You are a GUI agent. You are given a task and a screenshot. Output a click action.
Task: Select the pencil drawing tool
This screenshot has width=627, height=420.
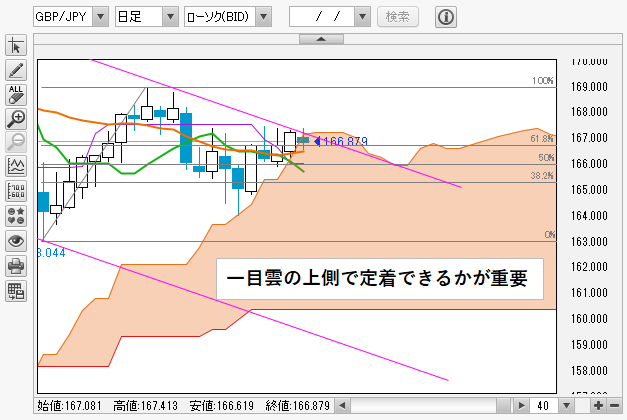pyautogui.click(x=16, y=70)
